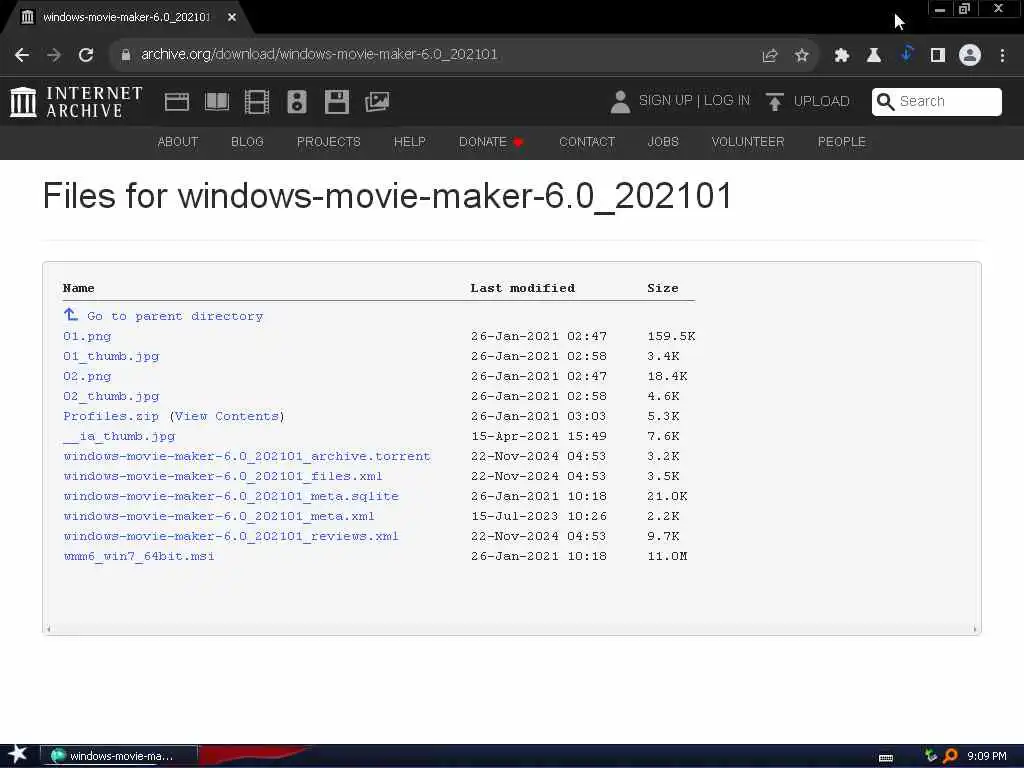The height and width of the screenshot is (768, 1024).
Task: Click the Internet Archive logo
Action: pyautogui.click(x=76, y=102)
